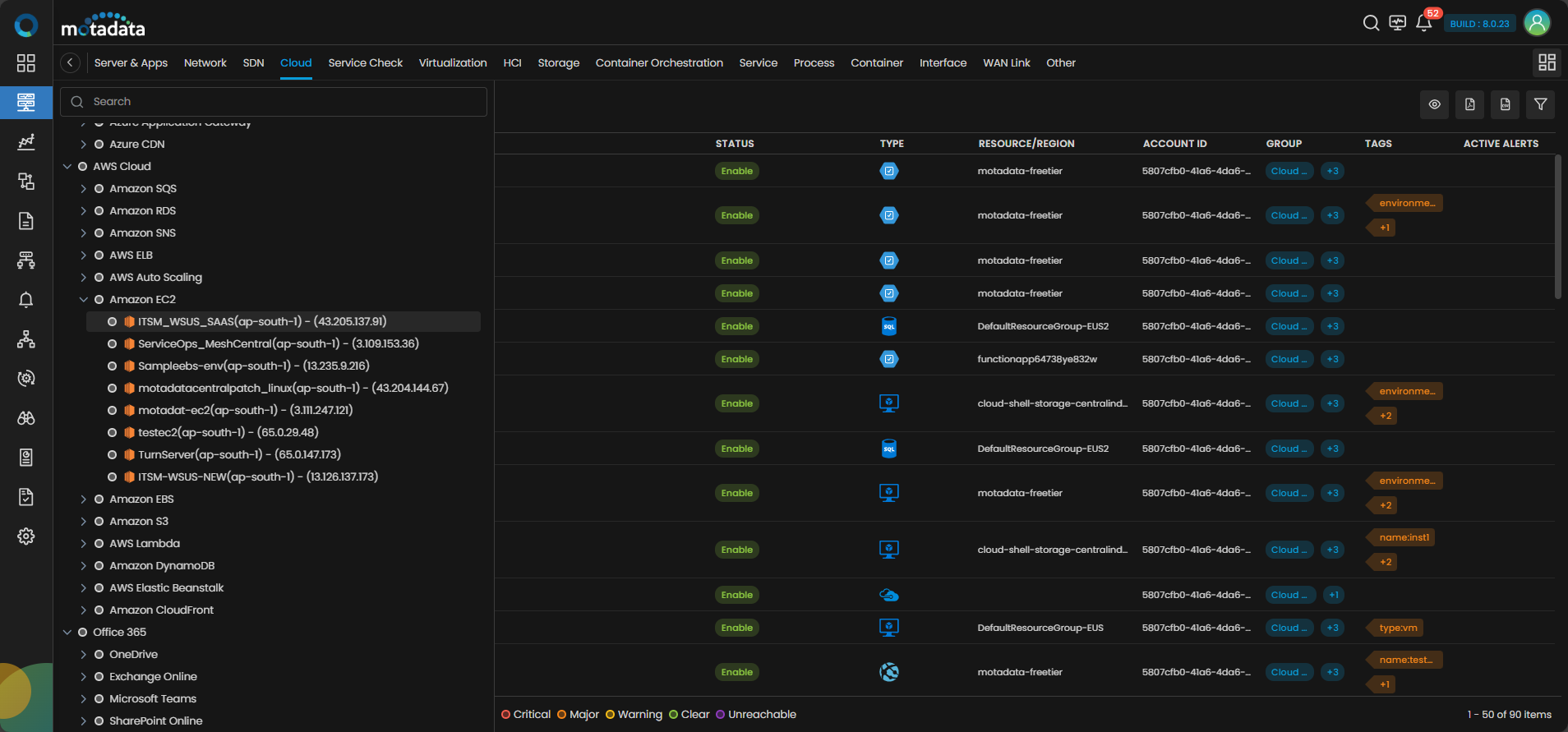Collapse the Amazon EC2 tree node

(83, 300)
